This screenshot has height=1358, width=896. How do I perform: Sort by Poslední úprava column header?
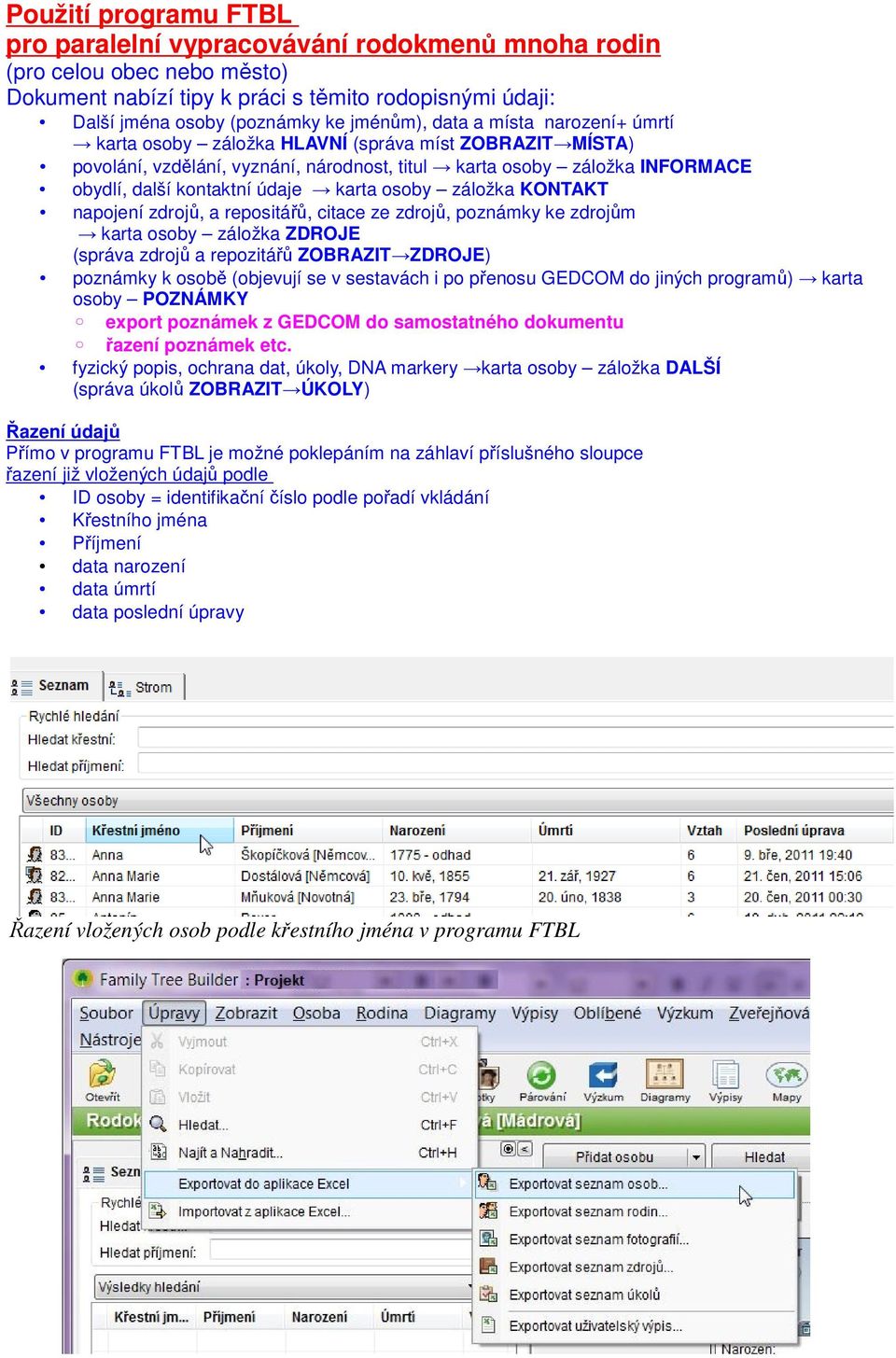[x=815, y=831]
